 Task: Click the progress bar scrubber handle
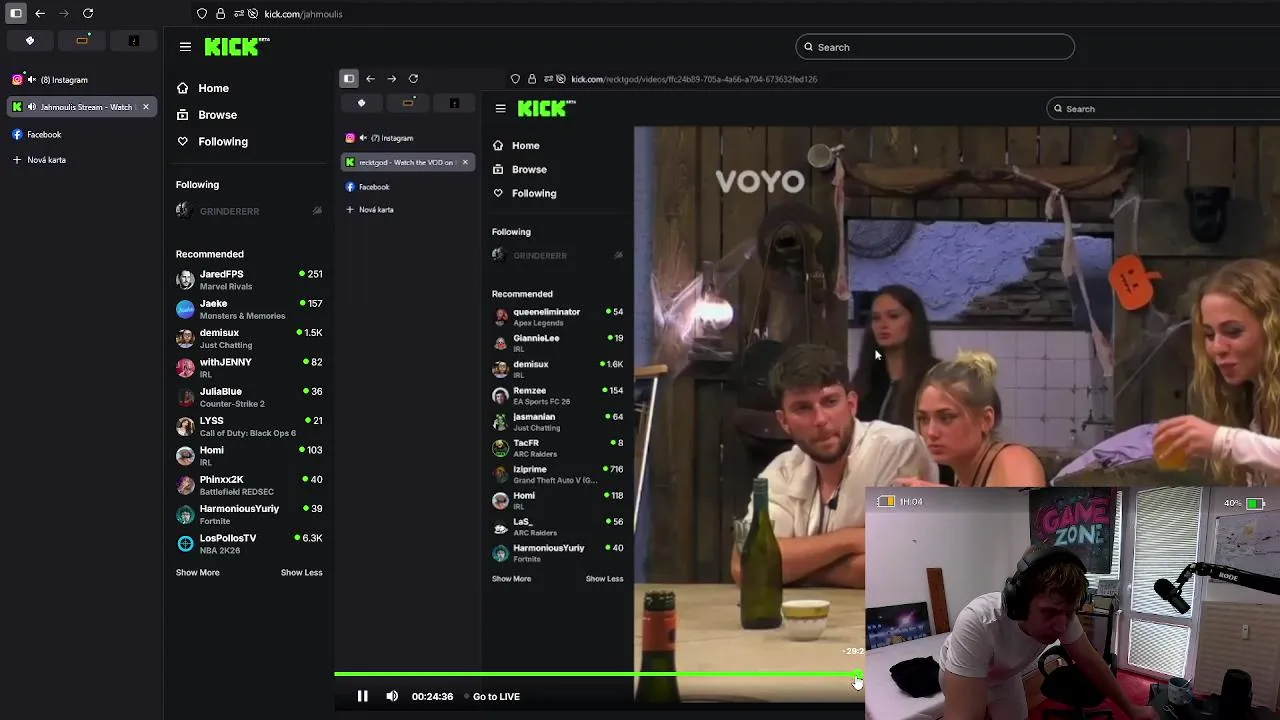[x=857, y=675]
